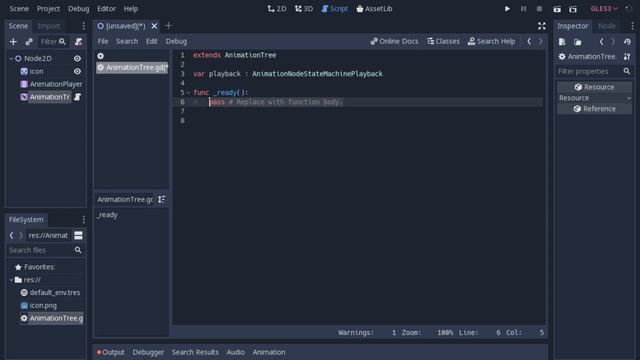Open the Search Results panel

tap(195, 352)
